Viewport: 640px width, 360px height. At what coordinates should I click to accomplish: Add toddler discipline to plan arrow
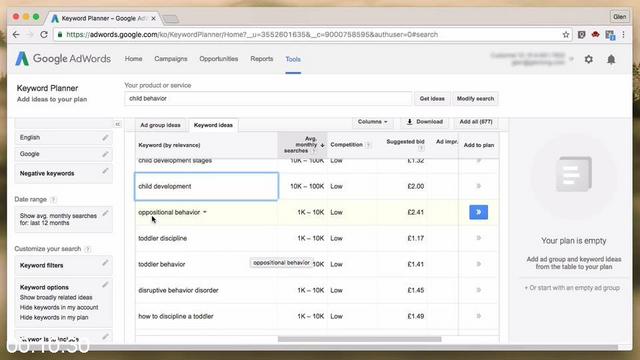(x=479, y=238)
